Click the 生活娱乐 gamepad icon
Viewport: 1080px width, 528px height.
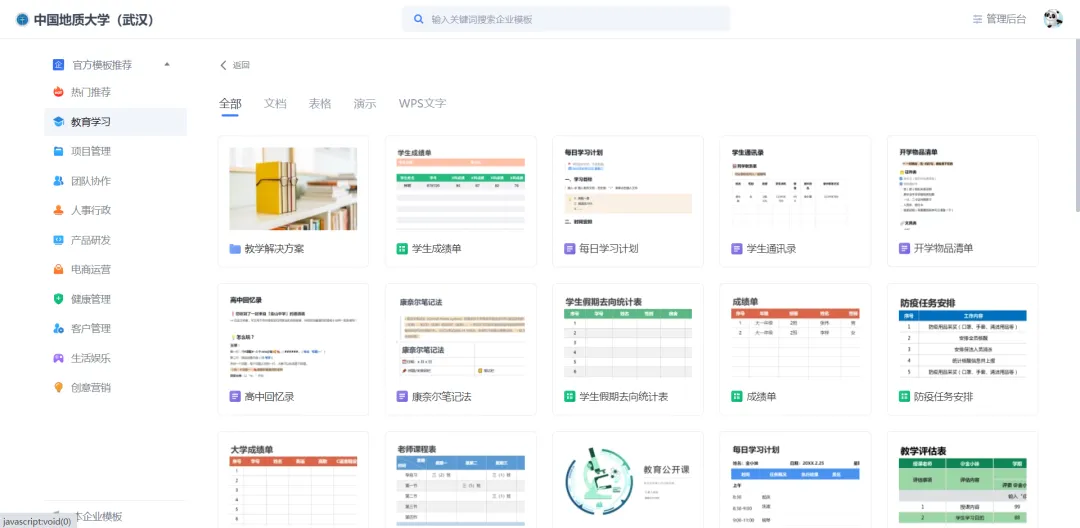pos(59,358)
